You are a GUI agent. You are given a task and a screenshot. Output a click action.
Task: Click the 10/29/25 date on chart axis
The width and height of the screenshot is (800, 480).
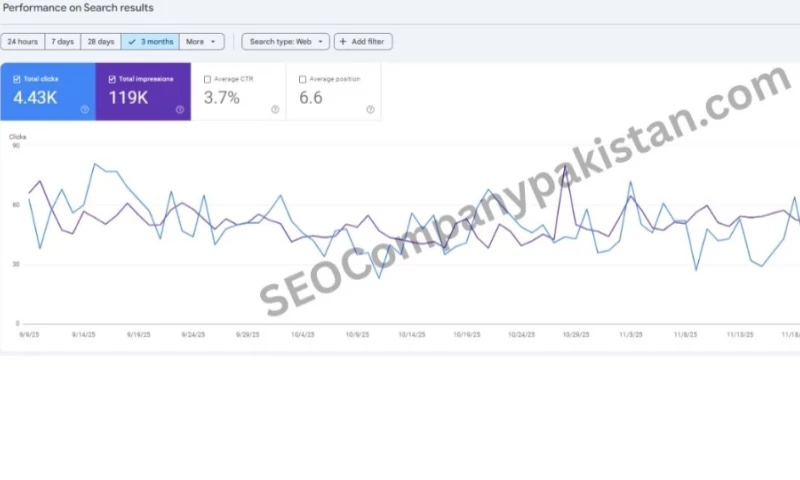click(576, 335)
